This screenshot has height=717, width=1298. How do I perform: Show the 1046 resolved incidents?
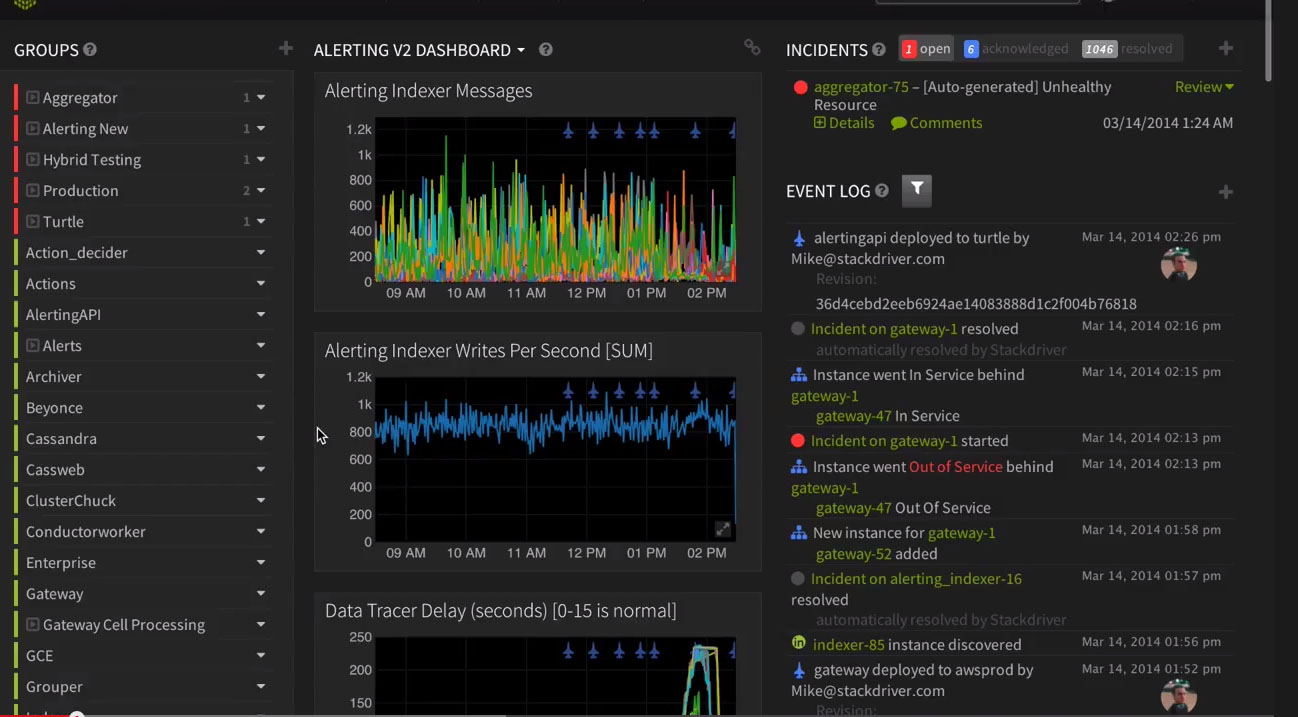point(1122,47)
